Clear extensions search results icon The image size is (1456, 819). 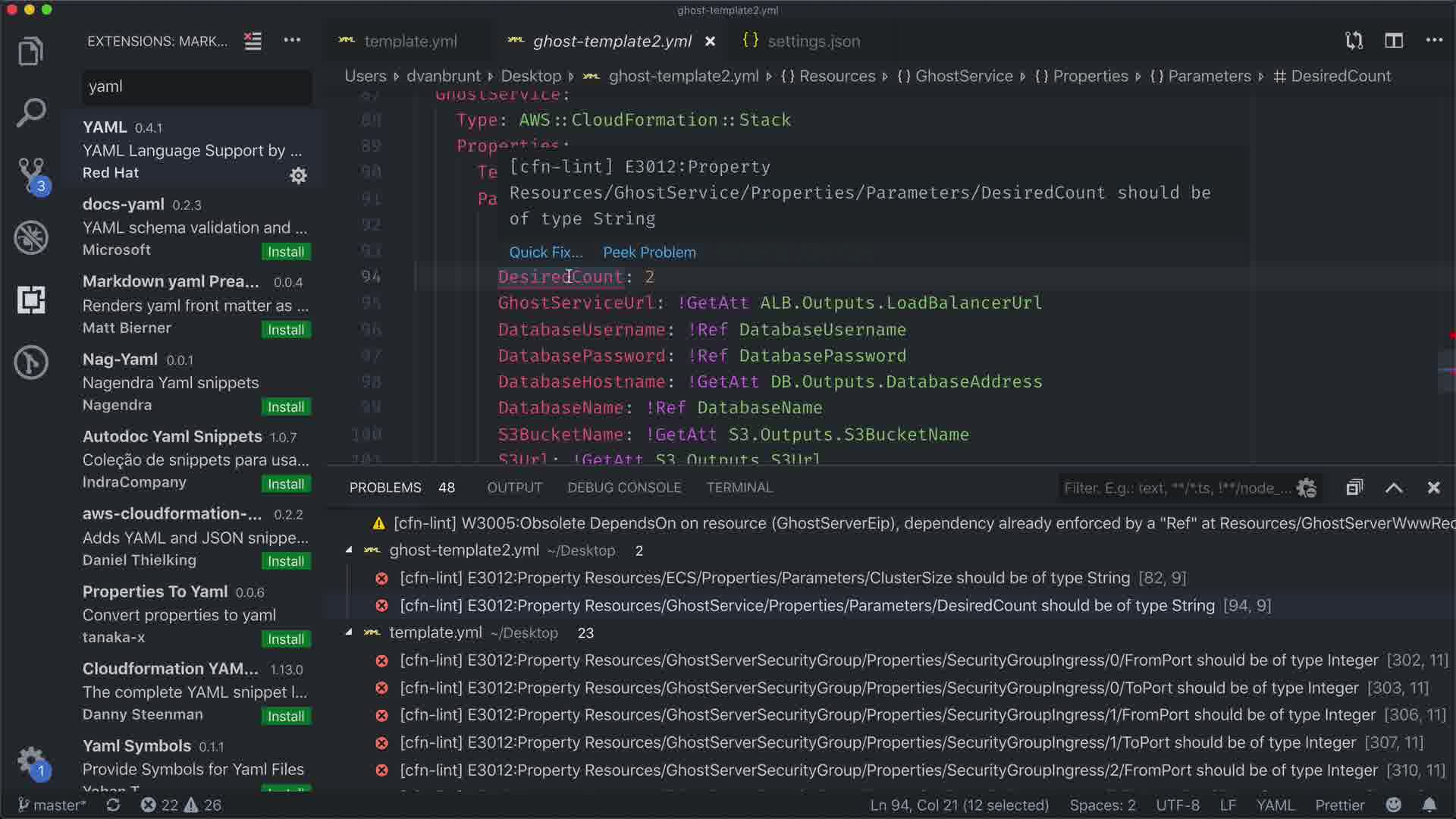pyautogui.click(x=253, y=41)
